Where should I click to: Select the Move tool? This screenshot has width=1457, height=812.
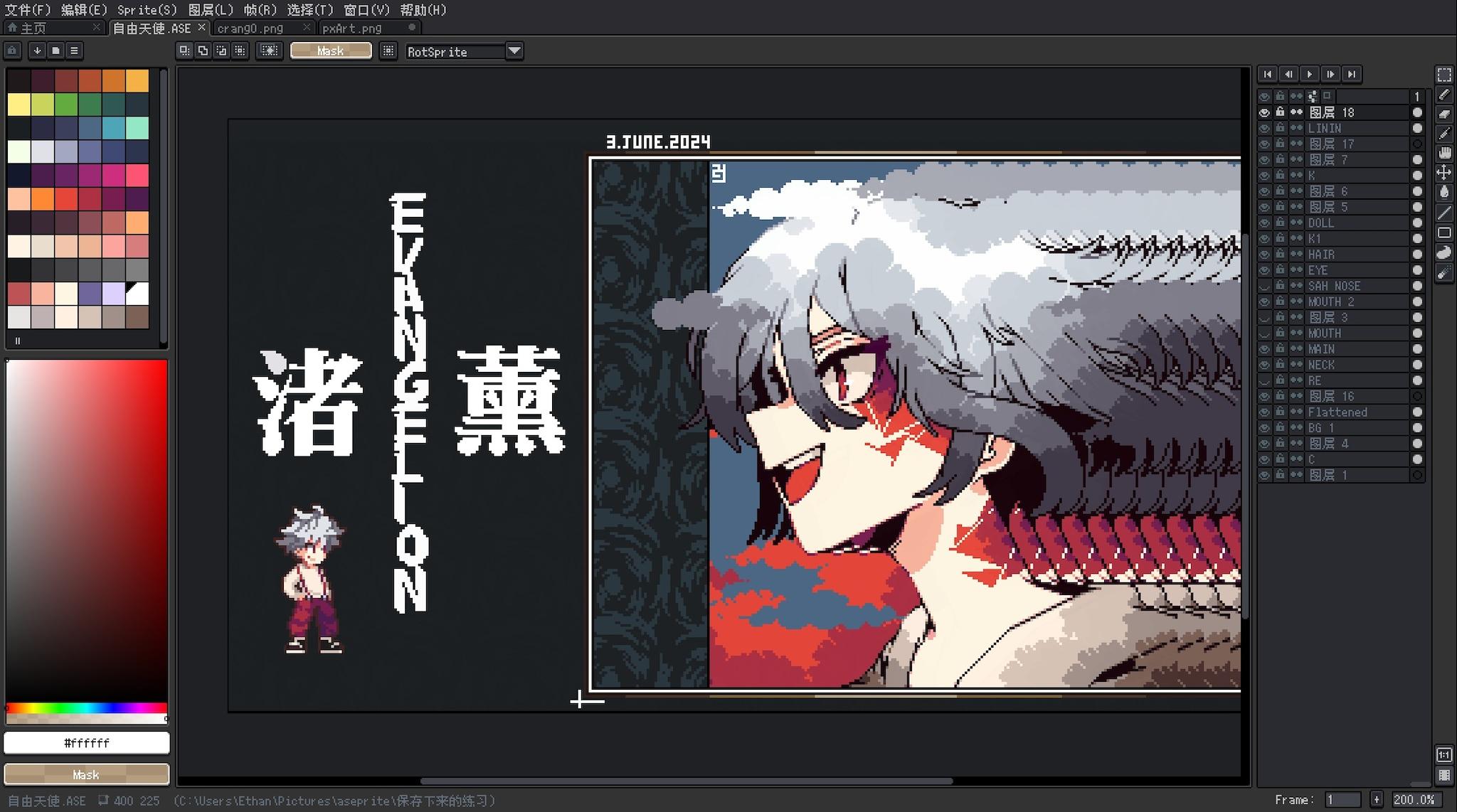click(1444, 173)
